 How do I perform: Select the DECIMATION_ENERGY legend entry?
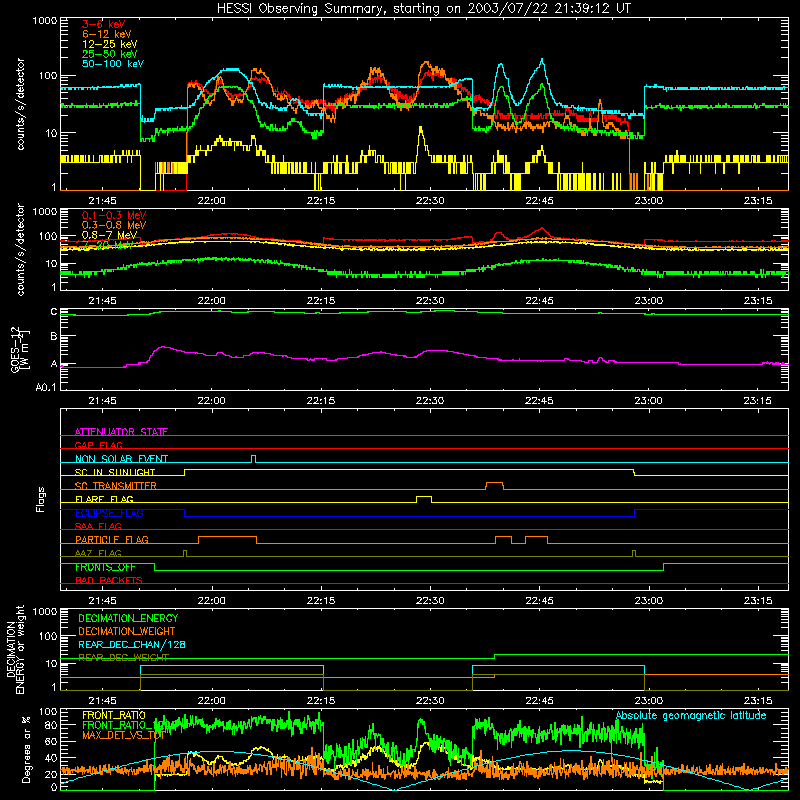coord(128,618)
